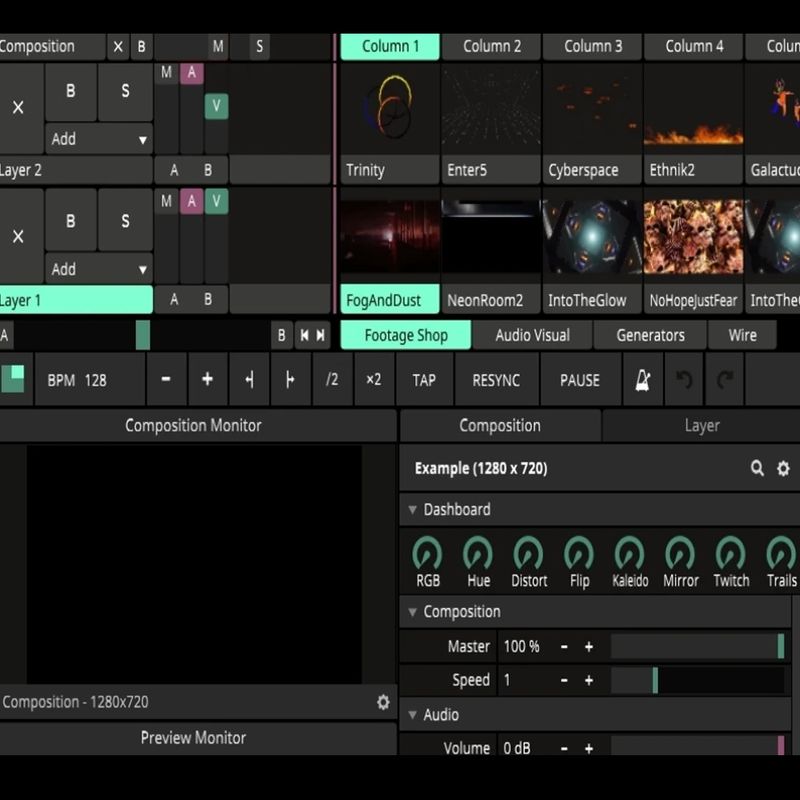
Task: Toggle Solo on Layer 2
Action: pyautogui.click(x=125, y=91)
